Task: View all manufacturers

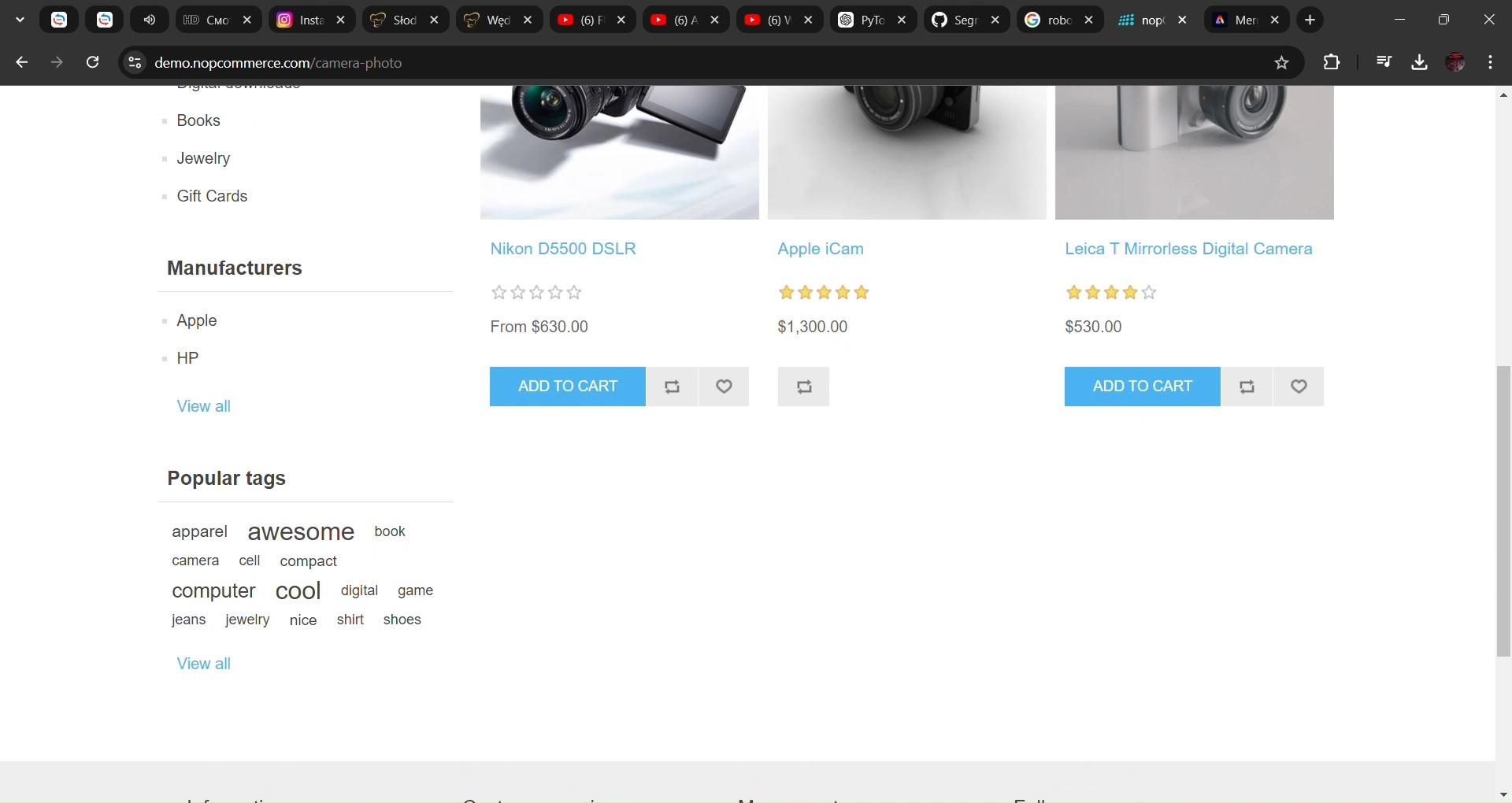Action: point(203,406)
